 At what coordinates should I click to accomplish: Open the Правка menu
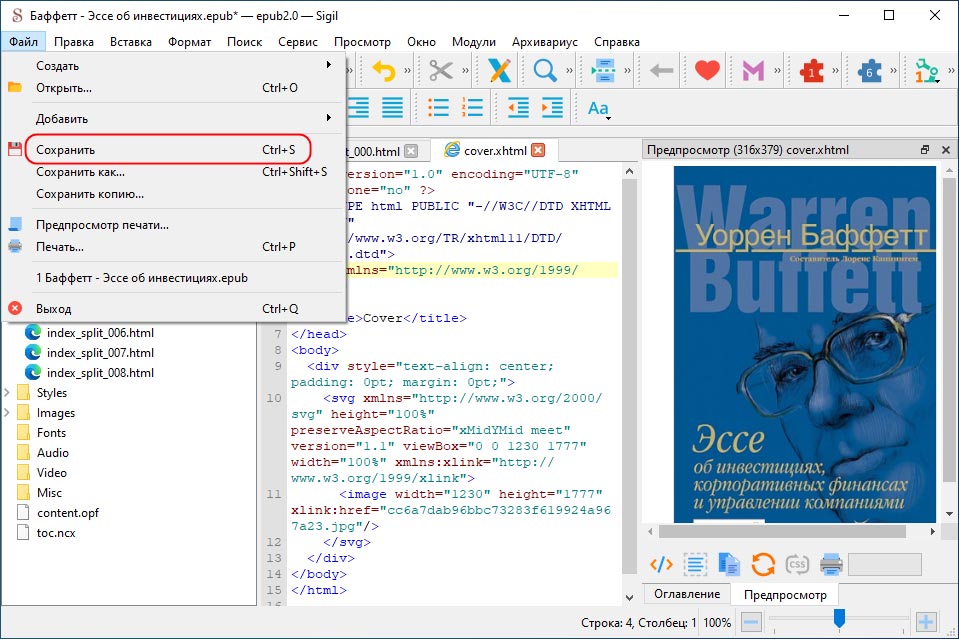(73, 42)
